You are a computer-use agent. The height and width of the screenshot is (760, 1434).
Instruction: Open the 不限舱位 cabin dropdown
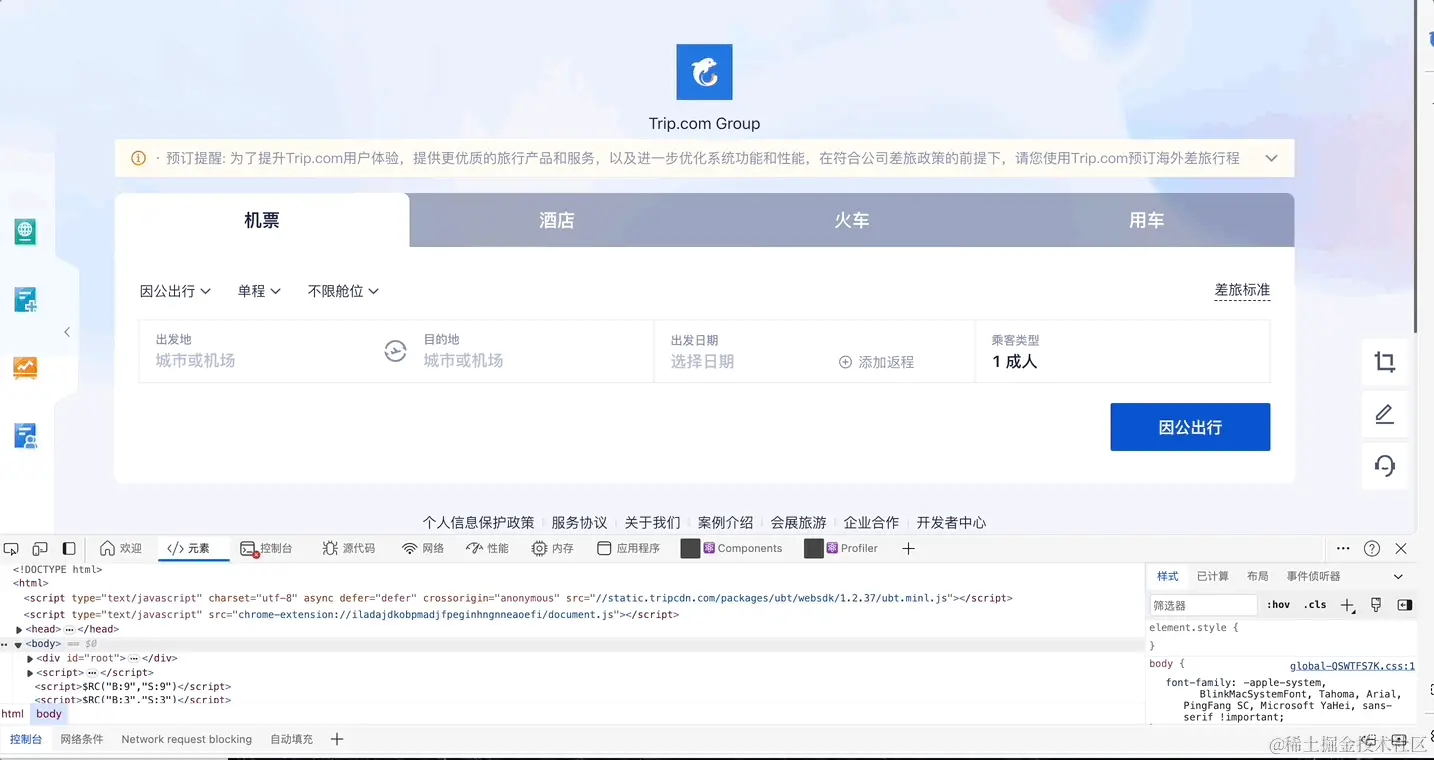343,291
